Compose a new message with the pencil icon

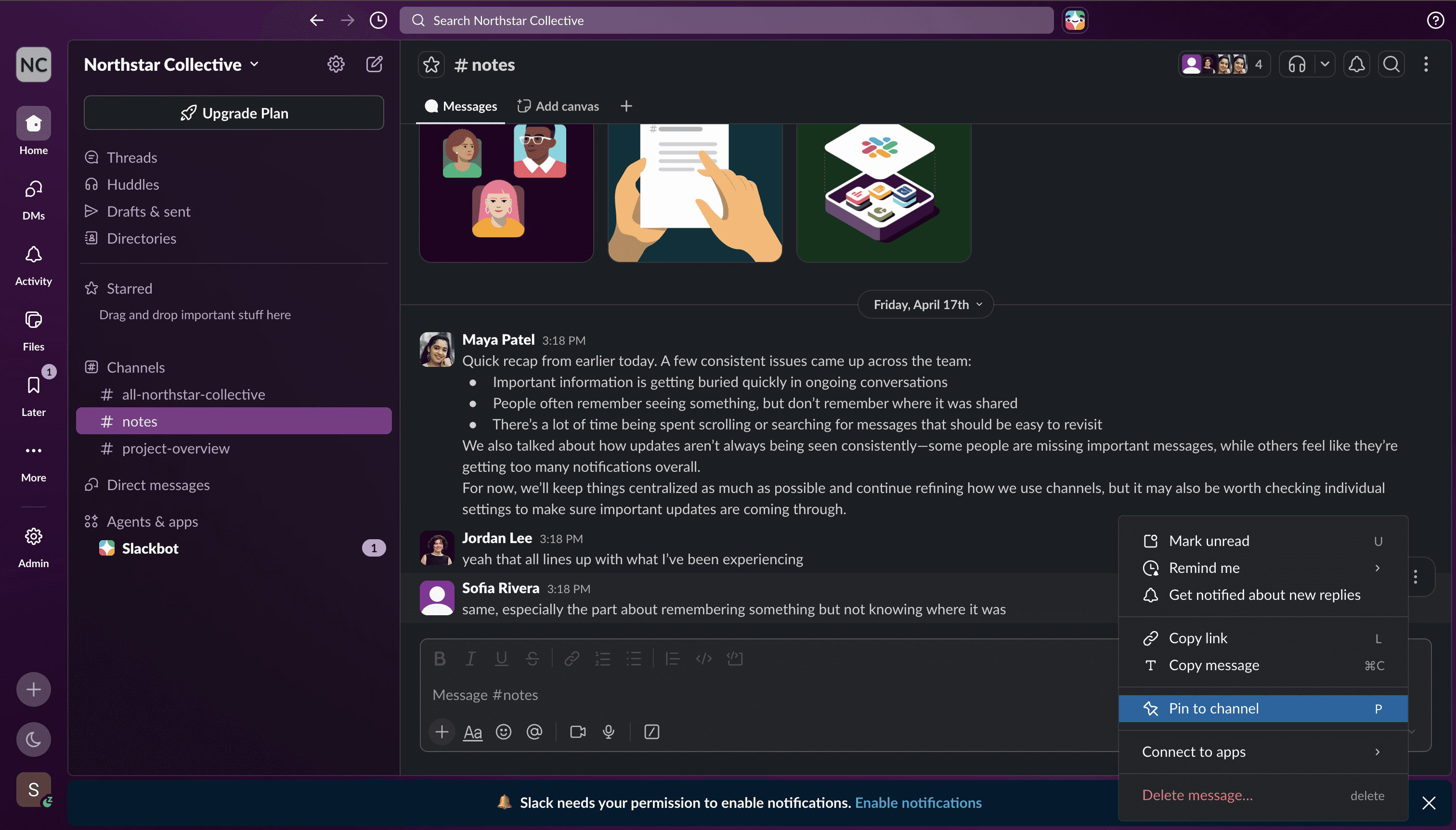(374, 64)
